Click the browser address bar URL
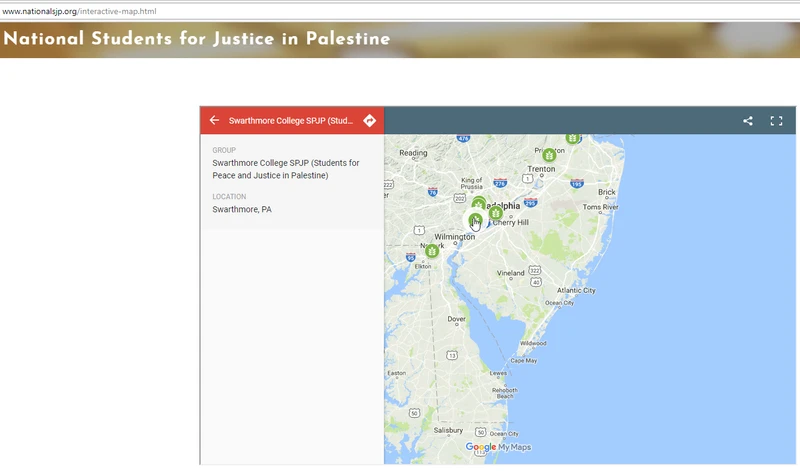The height and width of the screenshot is (471, 800). [80, 11]
